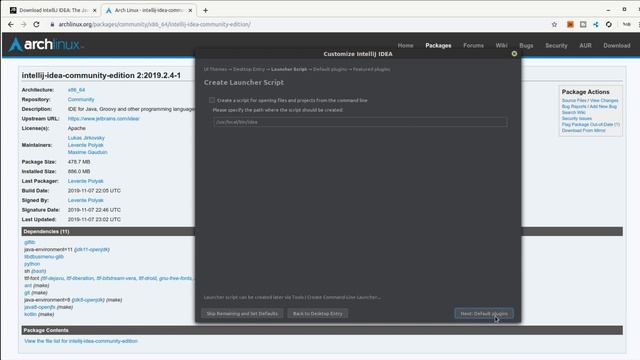The image size is (640, 360).
Task: Open Bugs in Arch navigation
Action: pos(526,45)
